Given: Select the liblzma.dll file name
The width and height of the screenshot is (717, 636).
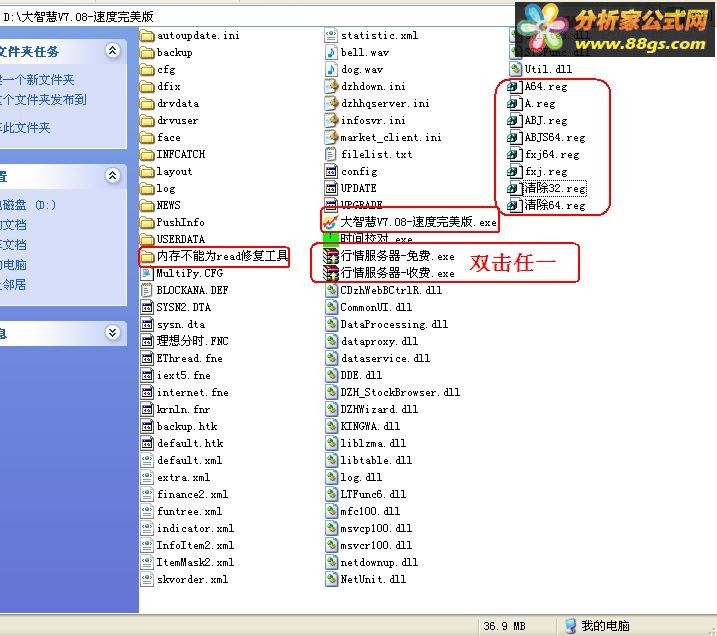Looking at the screenshot, I should click(373, 444).
